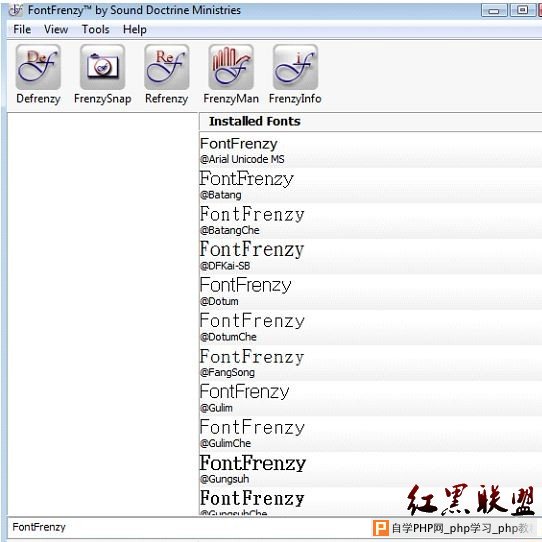Select the @Gungsuh font entry
The width and height of the screenshot is (542, 542).
click(x=371, y=469)
